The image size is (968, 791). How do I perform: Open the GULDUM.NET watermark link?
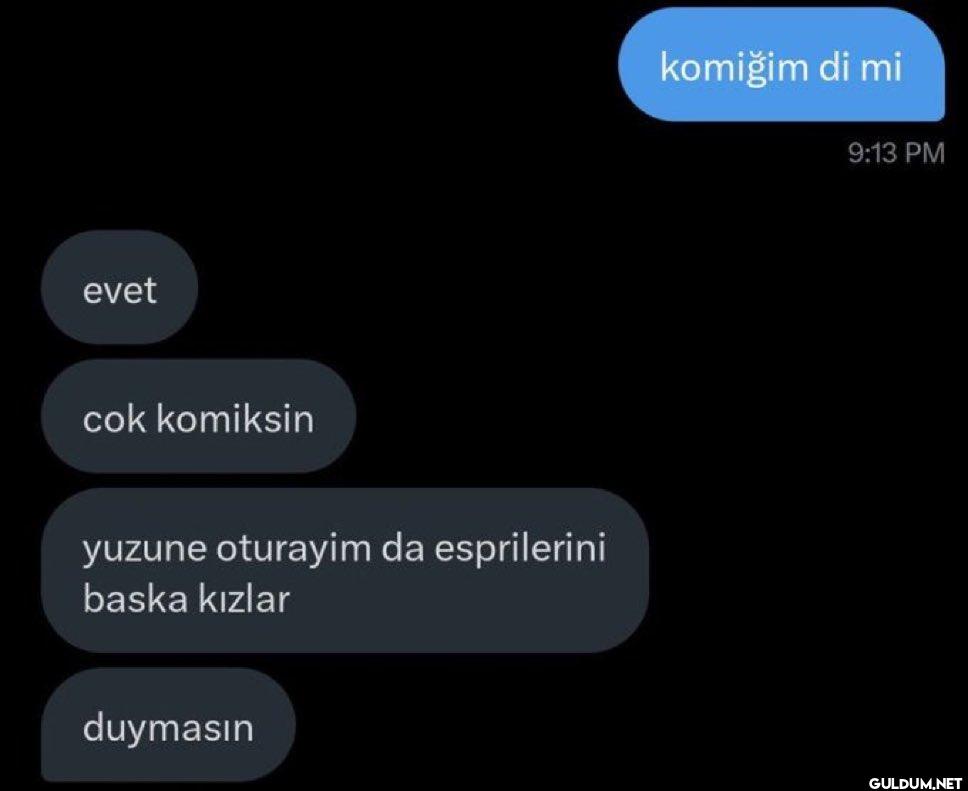[x=915, y=783]
